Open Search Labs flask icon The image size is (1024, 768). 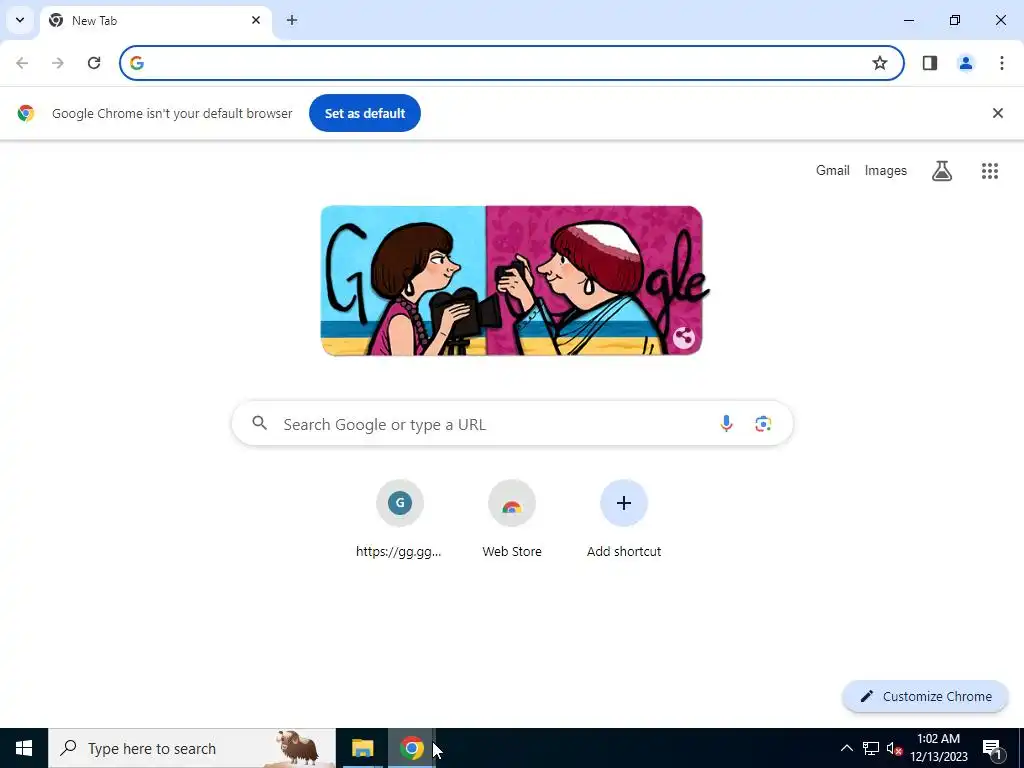(x=942, y=170)
